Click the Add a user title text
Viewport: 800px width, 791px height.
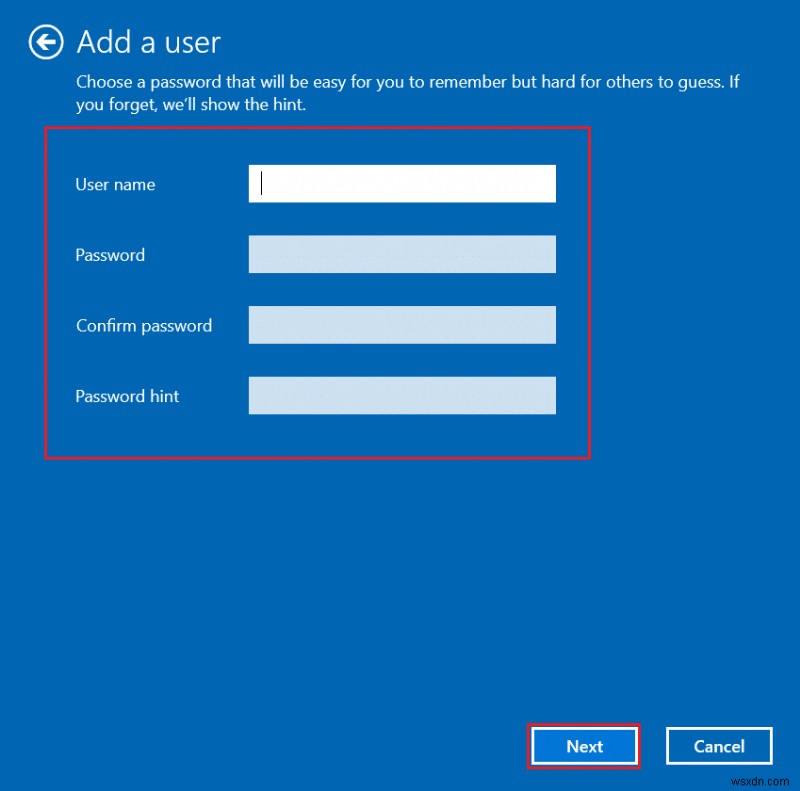148,42
